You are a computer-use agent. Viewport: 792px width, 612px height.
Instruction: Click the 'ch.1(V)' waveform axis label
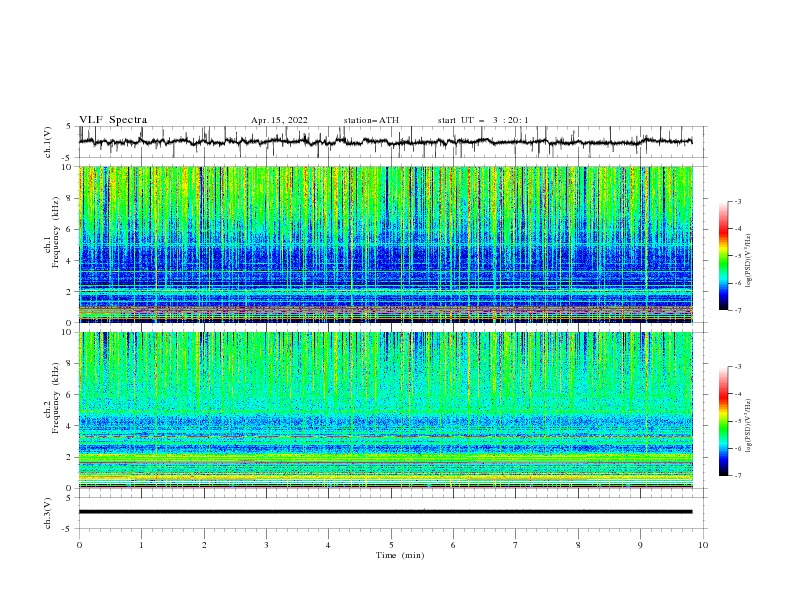[48, 142]
